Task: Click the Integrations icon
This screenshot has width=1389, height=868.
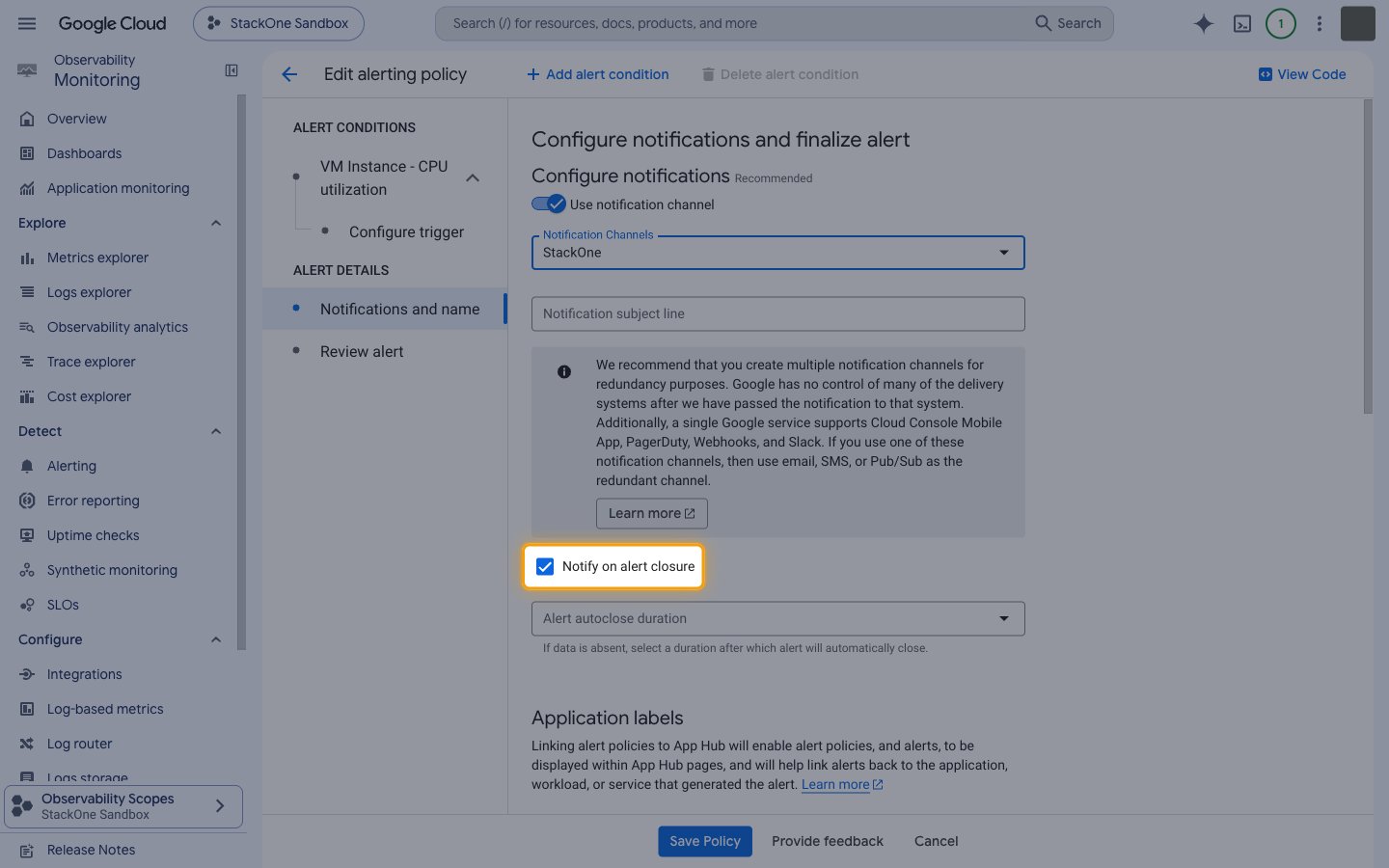Action: point(27,674)
